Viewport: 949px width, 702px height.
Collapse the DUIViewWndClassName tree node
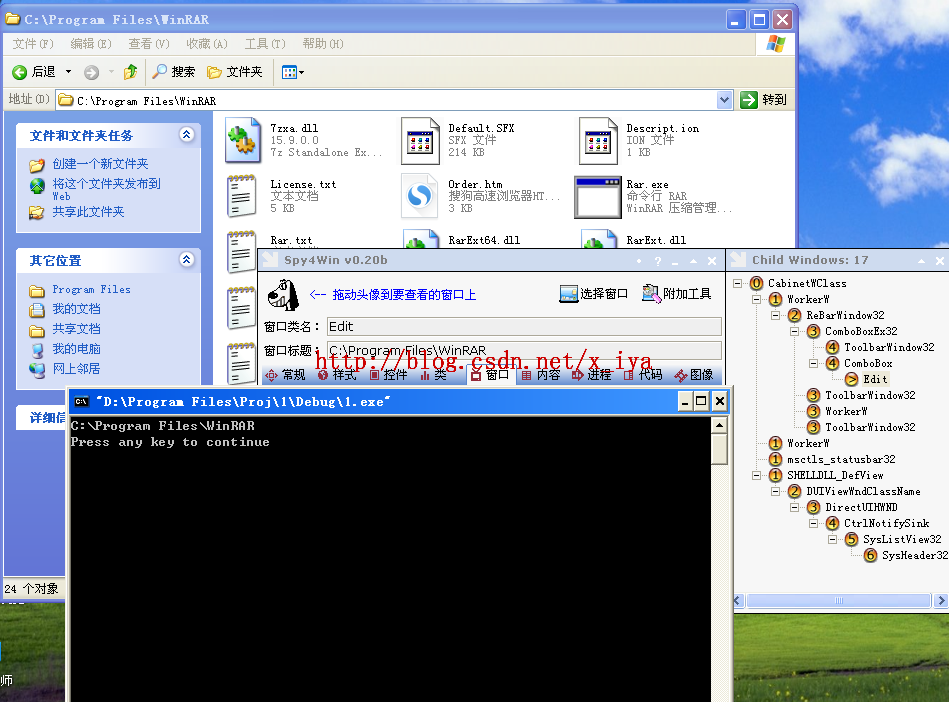coord(775,491)
